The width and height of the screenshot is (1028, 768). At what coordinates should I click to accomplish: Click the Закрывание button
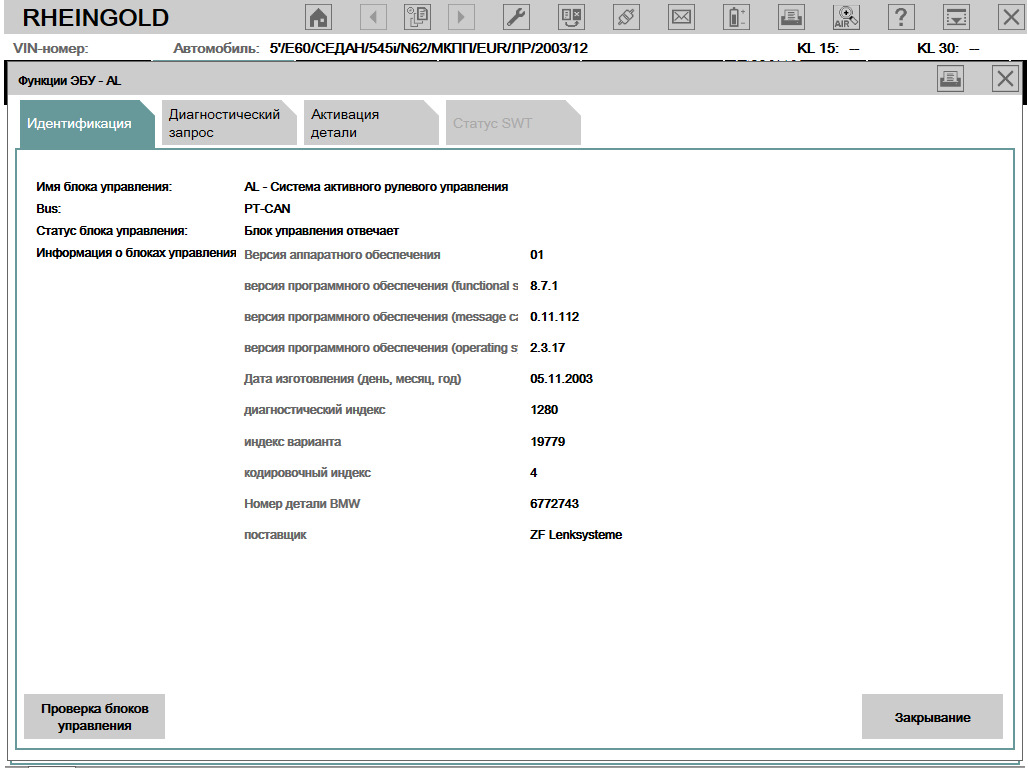pos(932,717)
